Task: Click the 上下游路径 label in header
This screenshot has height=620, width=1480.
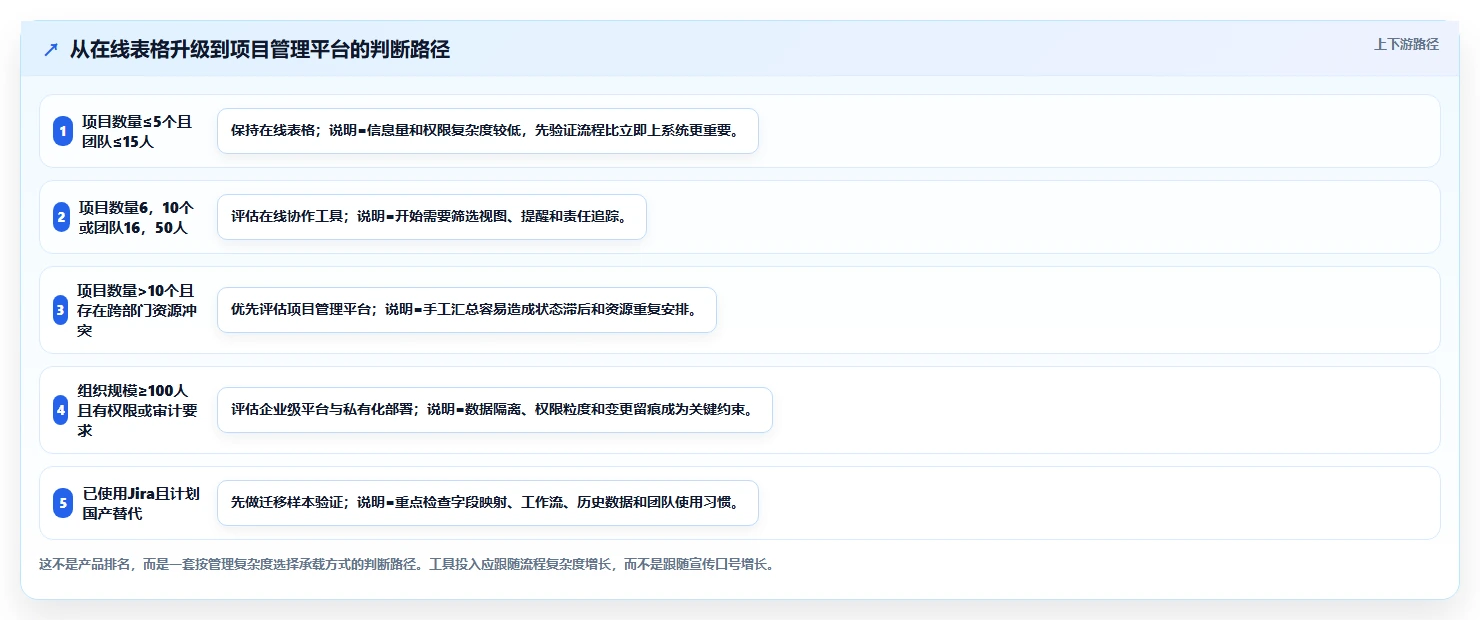Action: pyautogui.click(x=1406, y=44)
